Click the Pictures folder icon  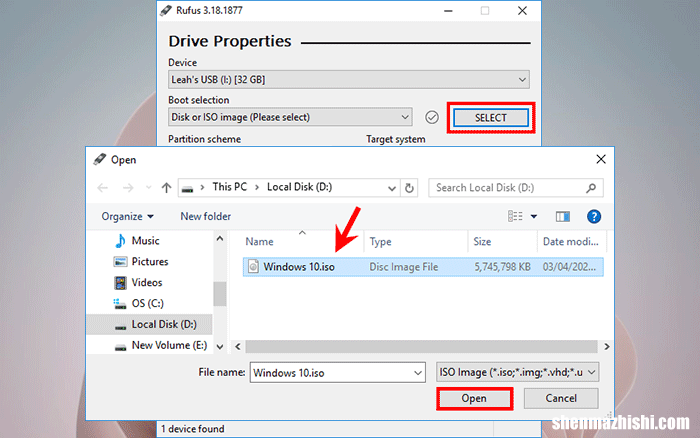point(120,262)
